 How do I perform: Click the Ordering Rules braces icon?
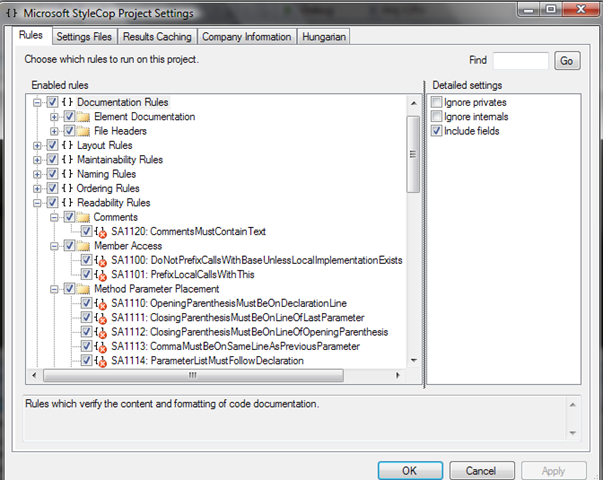point(67,188)
